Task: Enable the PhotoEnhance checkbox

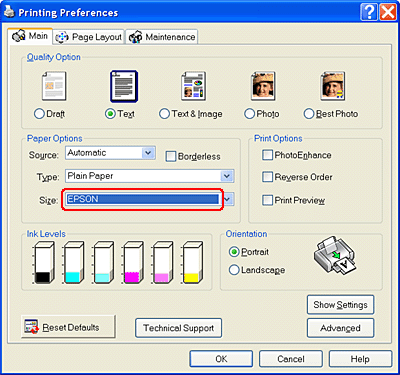Action: [x=267, y=155]
